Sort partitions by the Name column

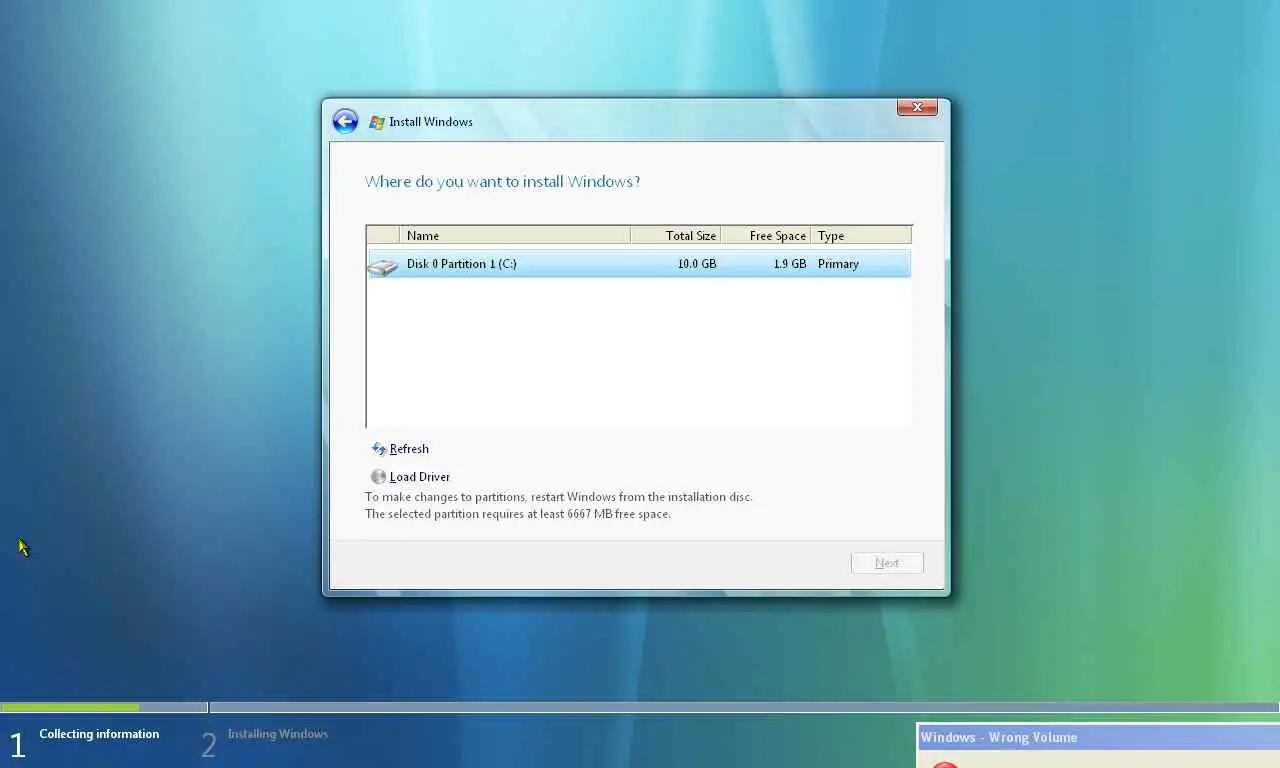pos(515,235)
